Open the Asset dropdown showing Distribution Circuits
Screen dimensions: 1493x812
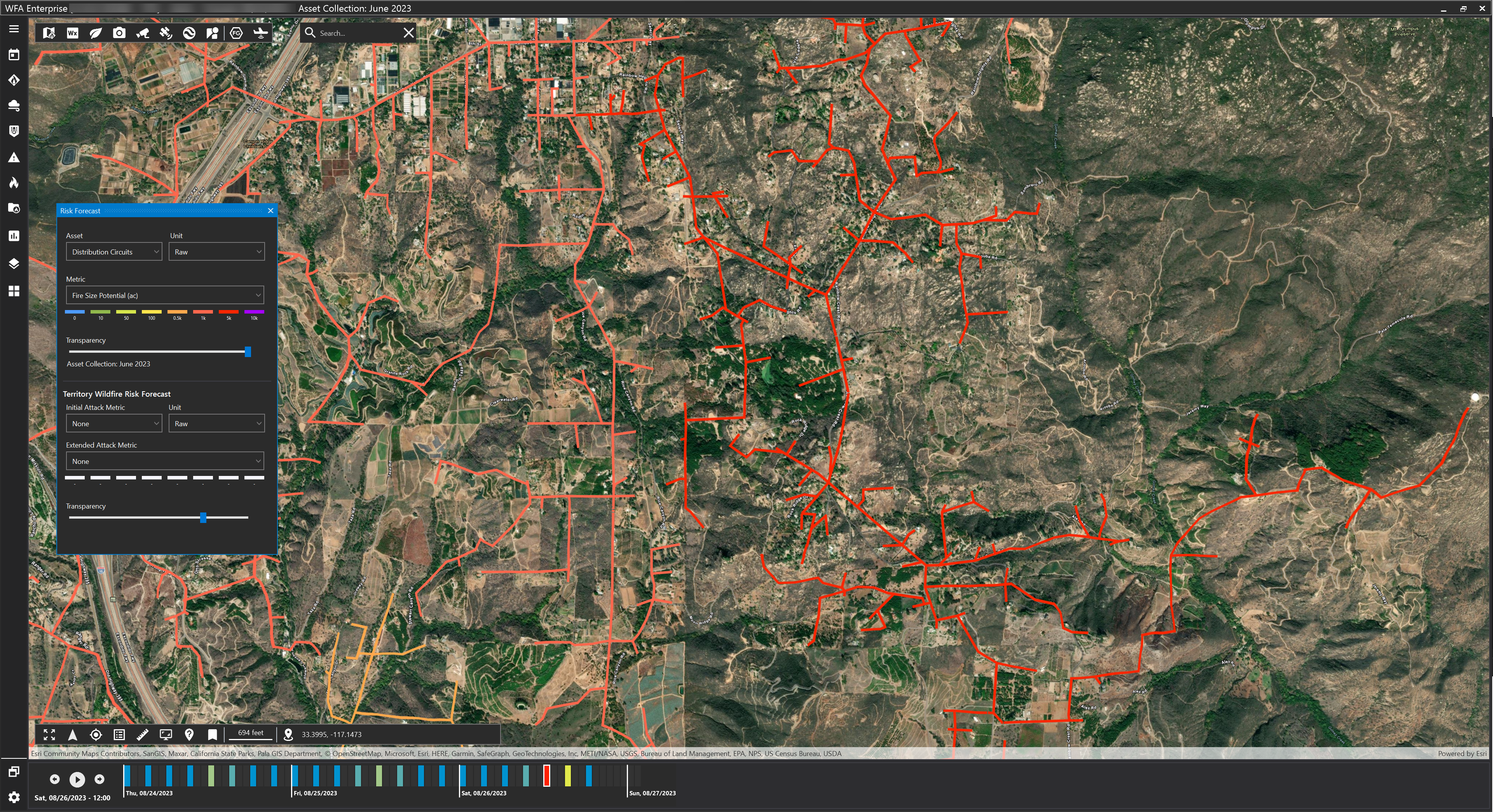(113, 251)
